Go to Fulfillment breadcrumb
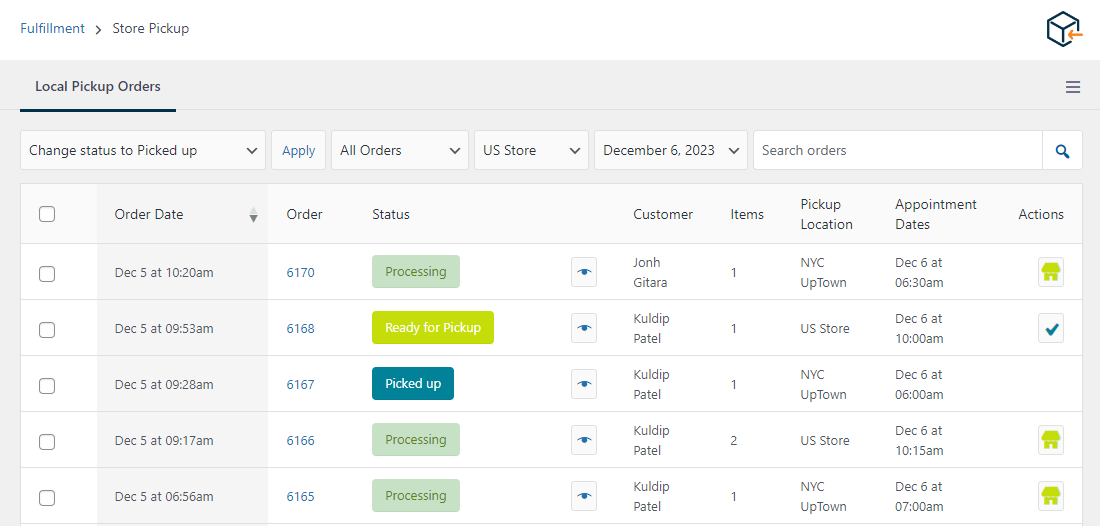Viewport: 1100px width, 526px height. point(52,29)
